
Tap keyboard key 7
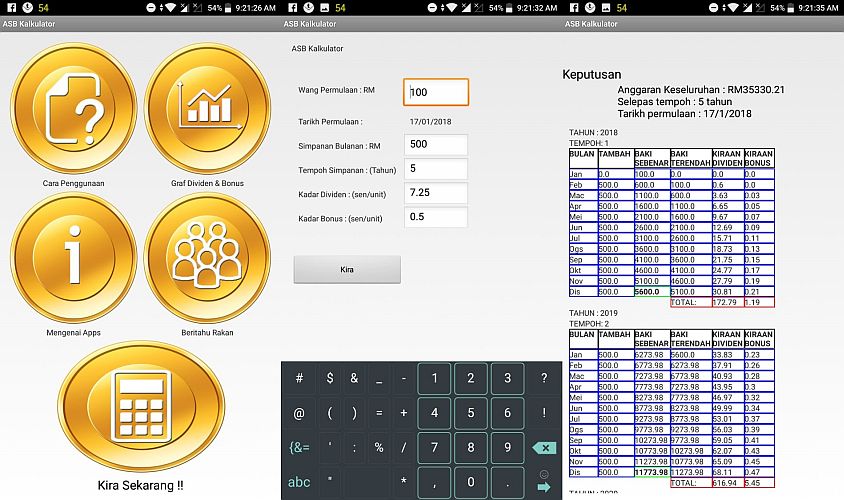pos(434,447)
